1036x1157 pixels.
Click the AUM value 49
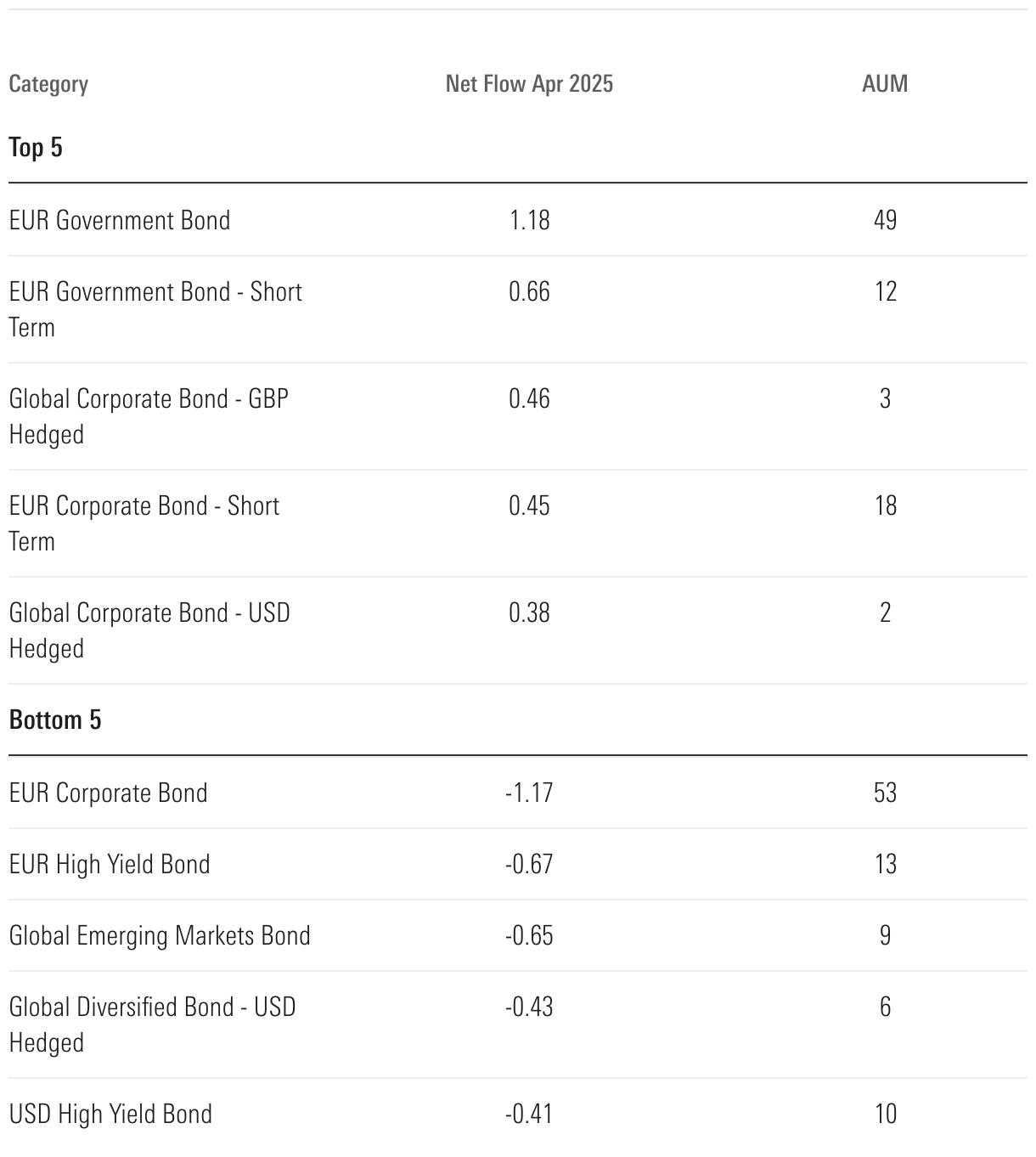[885, 221]
